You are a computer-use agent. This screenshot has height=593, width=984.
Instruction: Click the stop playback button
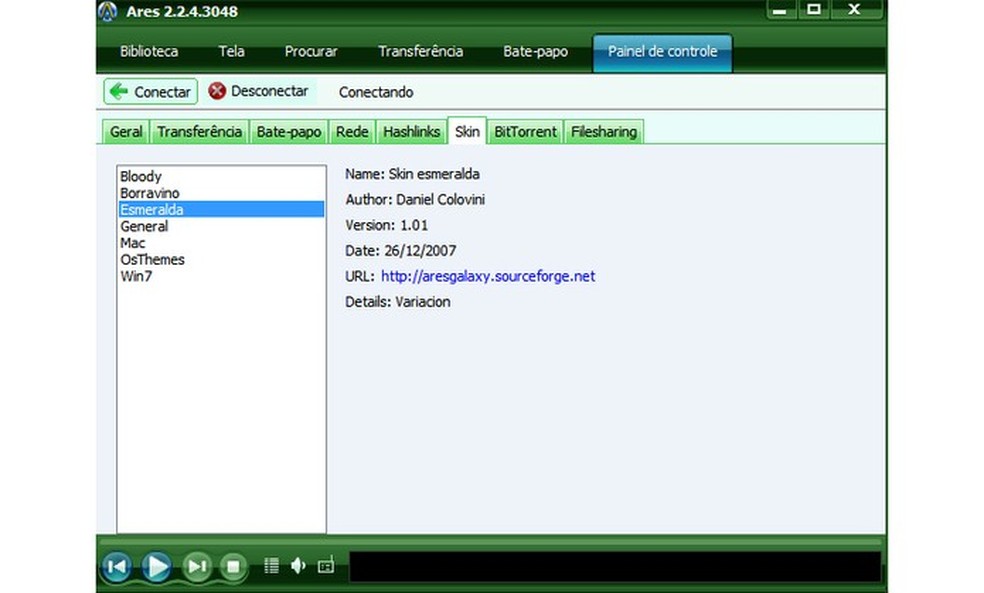[233, 567]
